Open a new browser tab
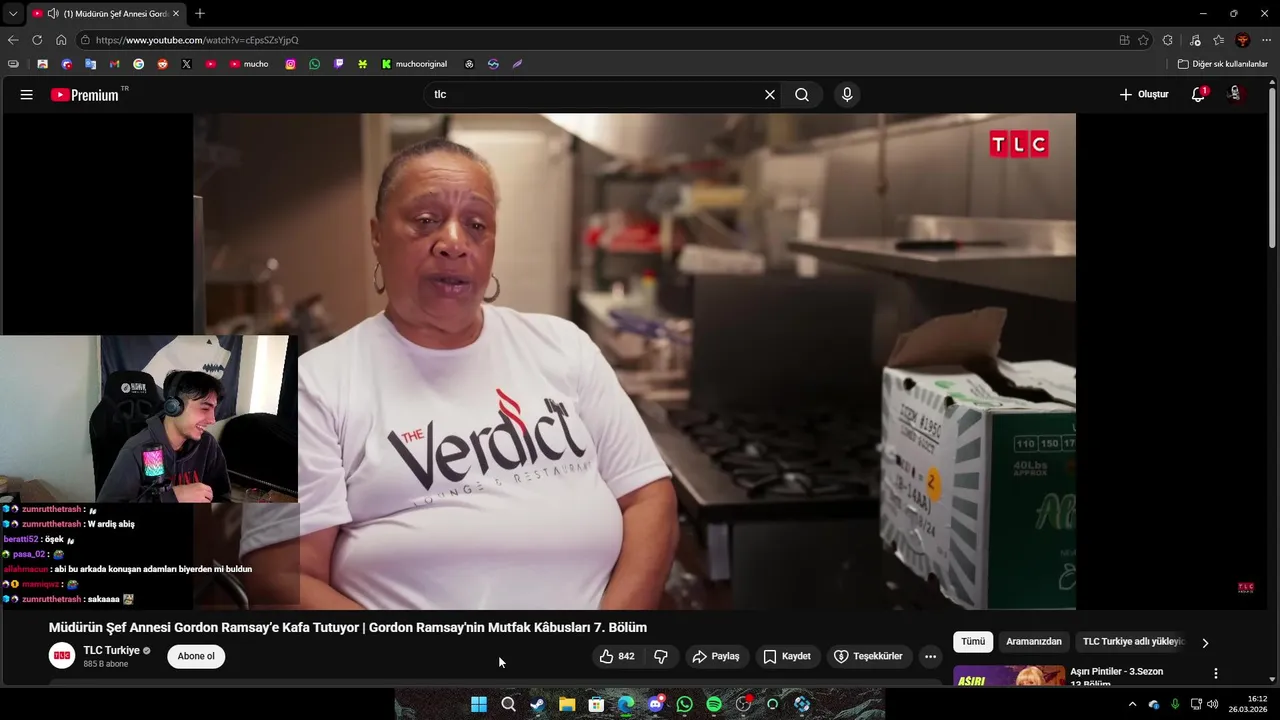 pyautogui.click(x=200, y=13)
